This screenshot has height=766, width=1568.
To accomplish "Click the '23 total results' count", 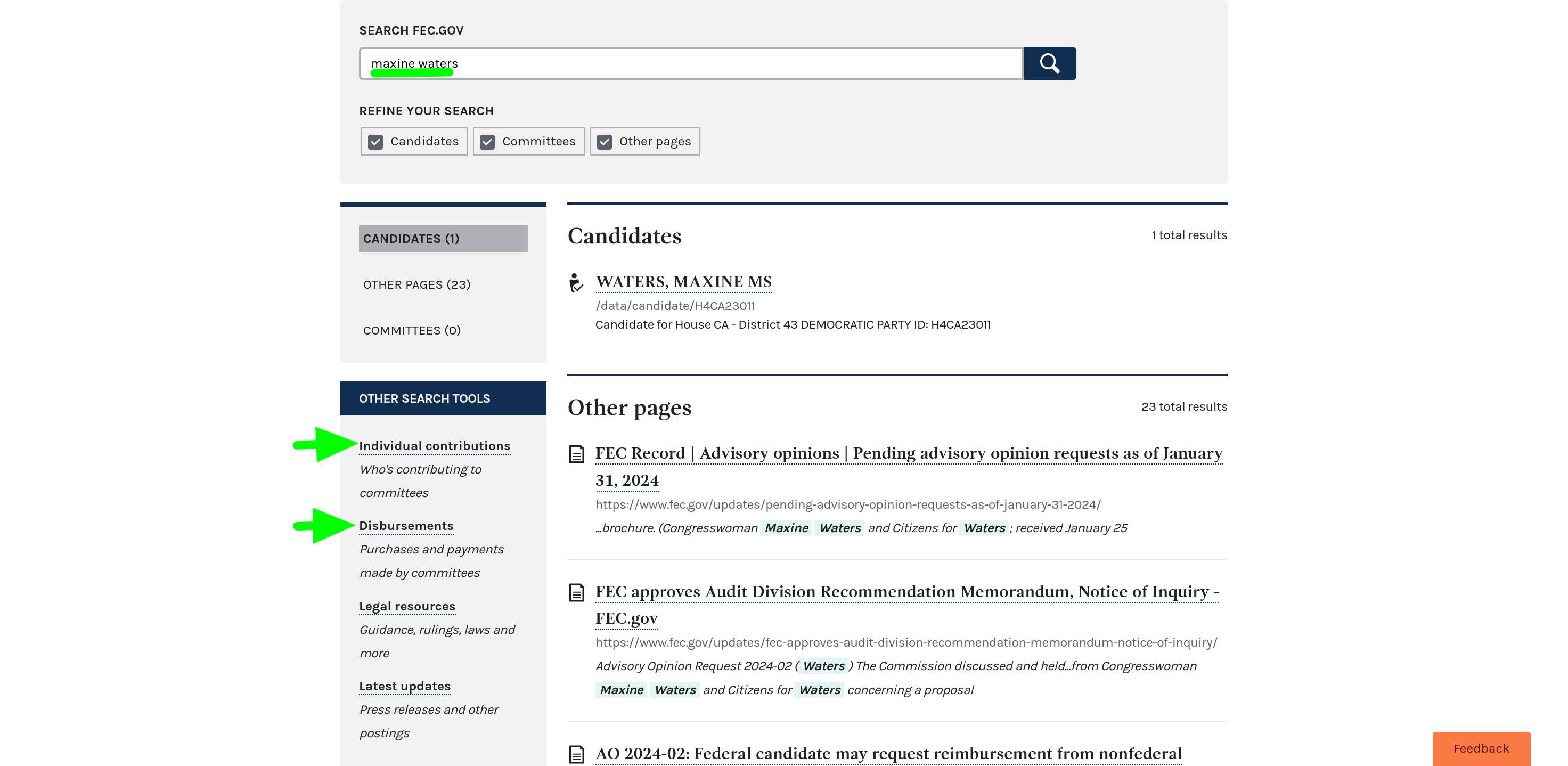I will (x=1184, y=406).
